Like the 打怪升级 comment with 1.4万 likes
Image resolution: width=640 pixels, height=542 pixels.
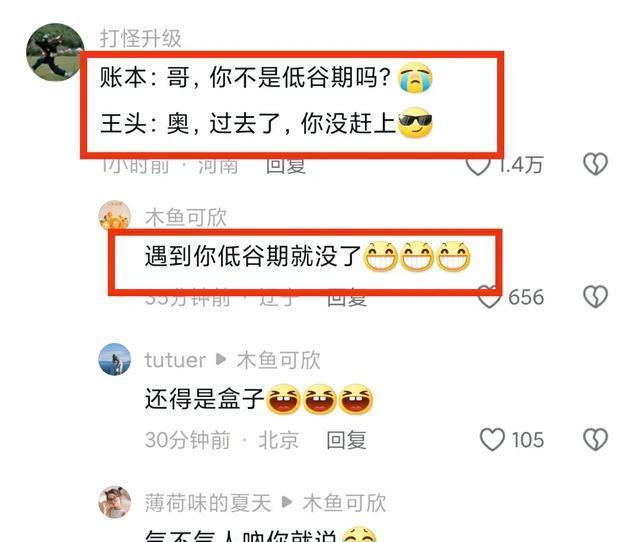coord(478,165)
